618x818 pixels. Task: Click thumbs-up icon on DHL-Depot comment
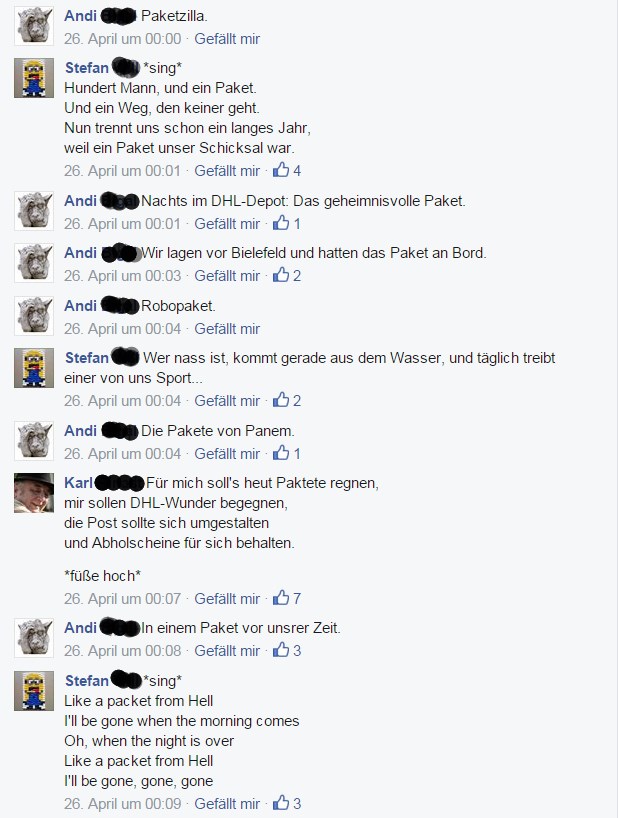click(x=281, y=223)
